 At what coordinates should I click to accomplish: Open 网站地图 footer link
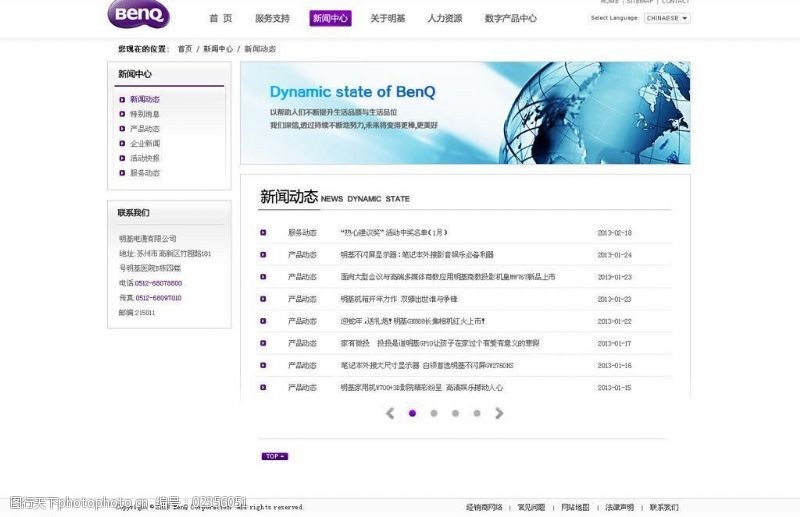coord(575,507)
